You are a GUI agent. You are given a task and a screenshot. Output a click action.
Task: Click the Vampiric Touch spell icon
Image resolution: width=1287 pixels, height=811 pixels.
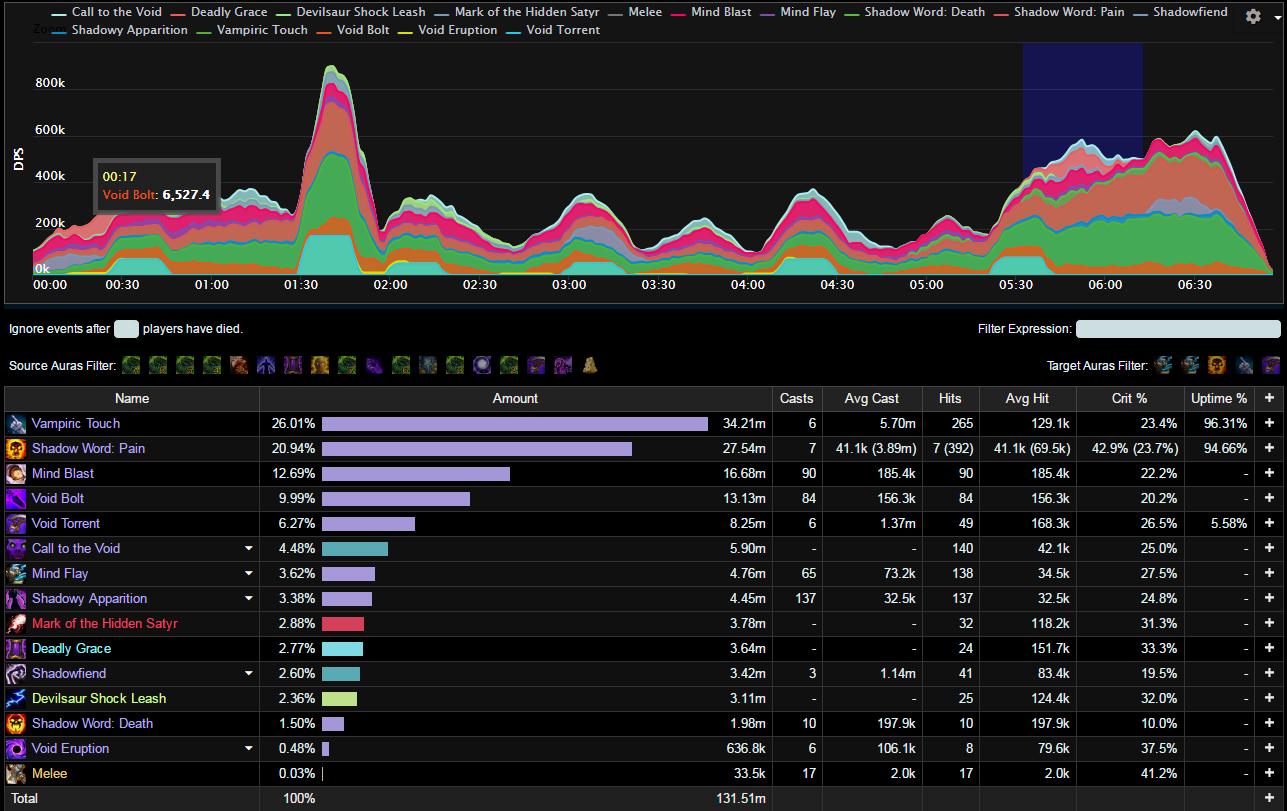click(16, 424)
